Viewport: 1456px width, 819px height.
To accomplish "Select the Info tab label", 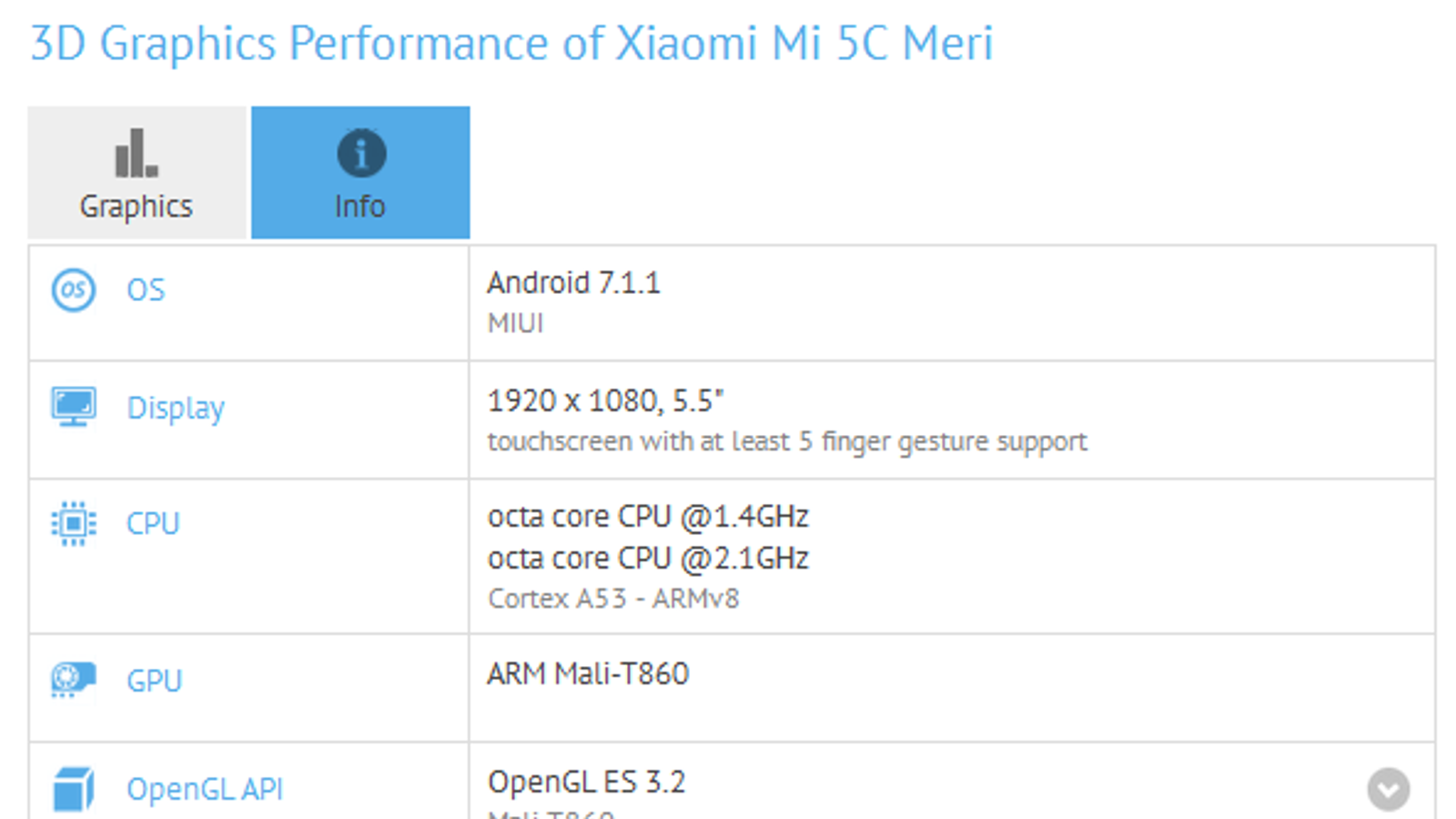I will (360, 207).
